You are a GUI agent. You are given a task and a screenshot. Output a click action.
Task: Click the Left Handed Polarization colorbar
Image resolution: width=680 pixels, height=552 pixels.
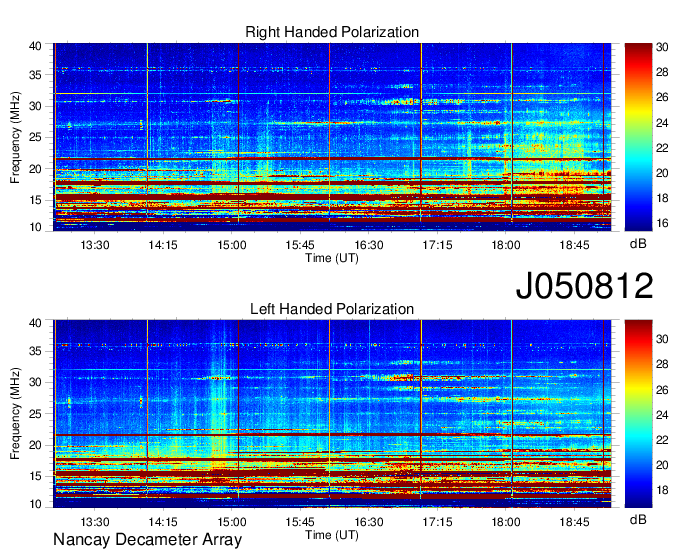(638, 414)
